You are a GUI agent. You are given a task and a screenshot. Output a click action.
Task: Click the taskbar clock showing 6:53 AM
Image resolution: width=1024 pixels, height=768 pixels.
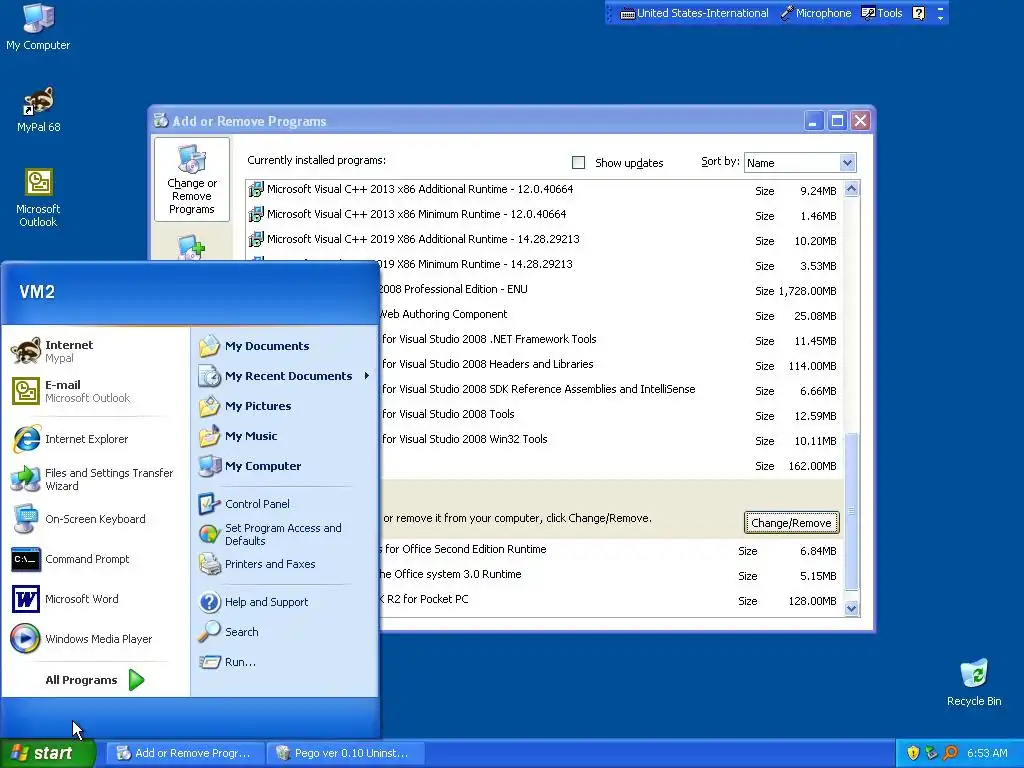click(x=987, y=753)
